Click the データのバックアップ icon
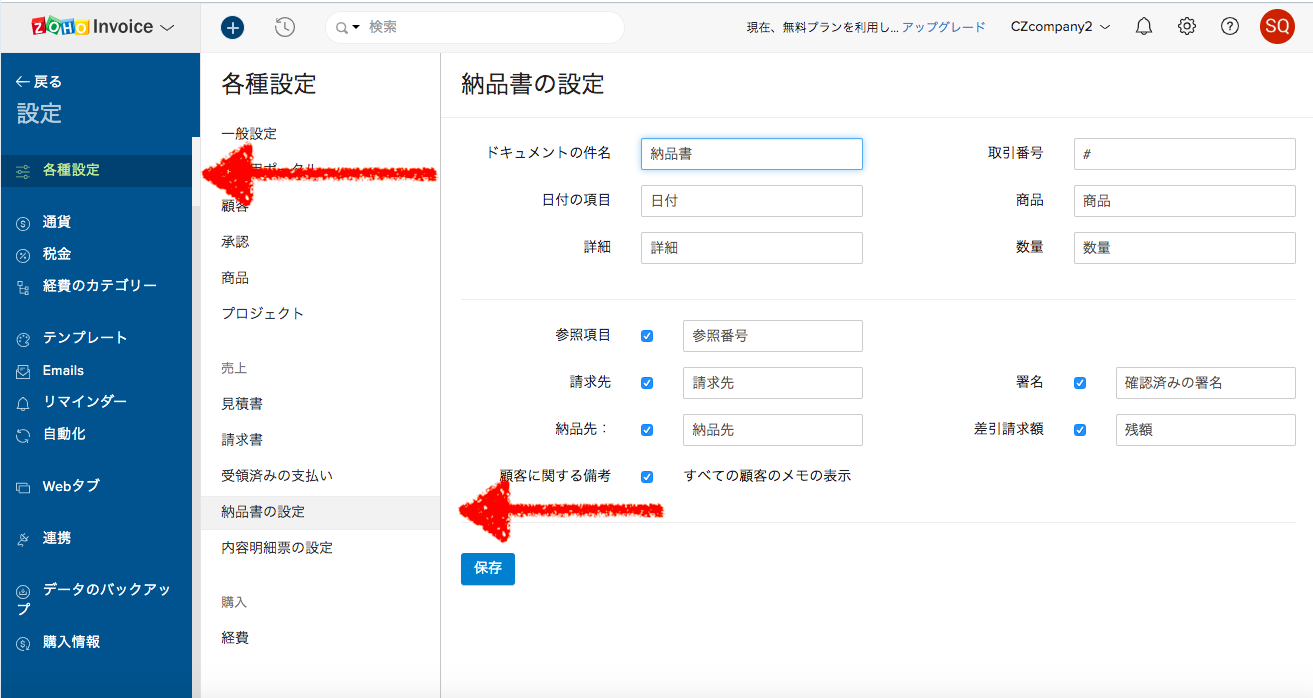The height and width of the screenshot is (698, 1313). [23, 591]
